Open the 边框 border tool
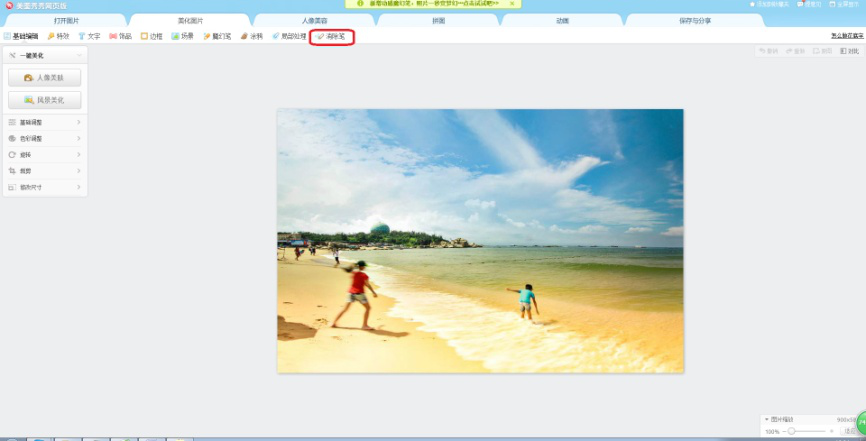 [151, 36]
